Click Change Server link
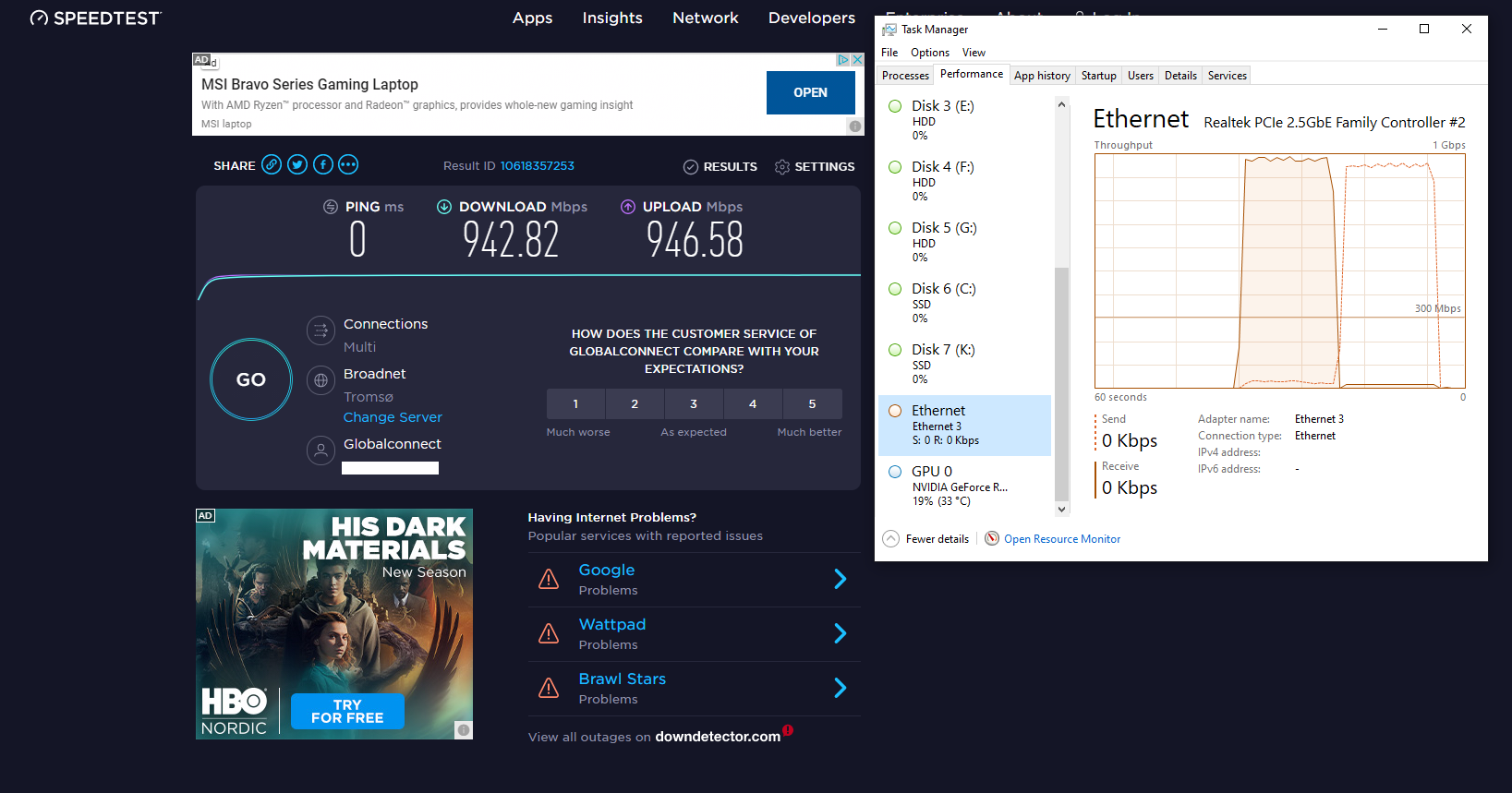The width and height of the screenshot is (1512, 793). [393, 417]
